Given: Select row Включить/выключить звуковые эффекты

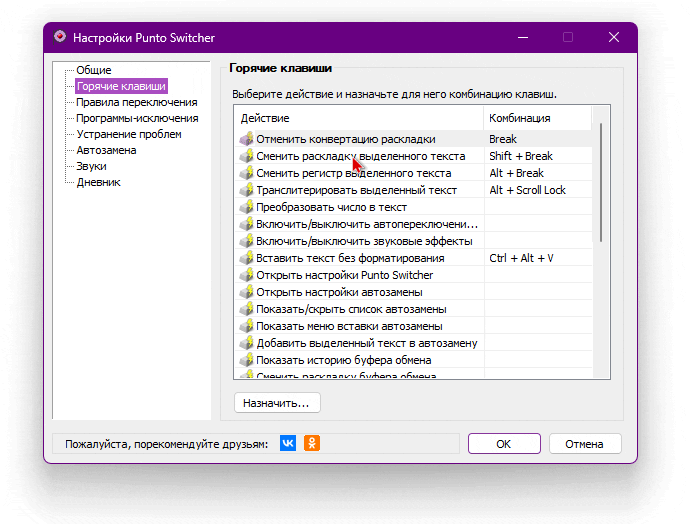Looking at the screenshot, I should [414, 241].
